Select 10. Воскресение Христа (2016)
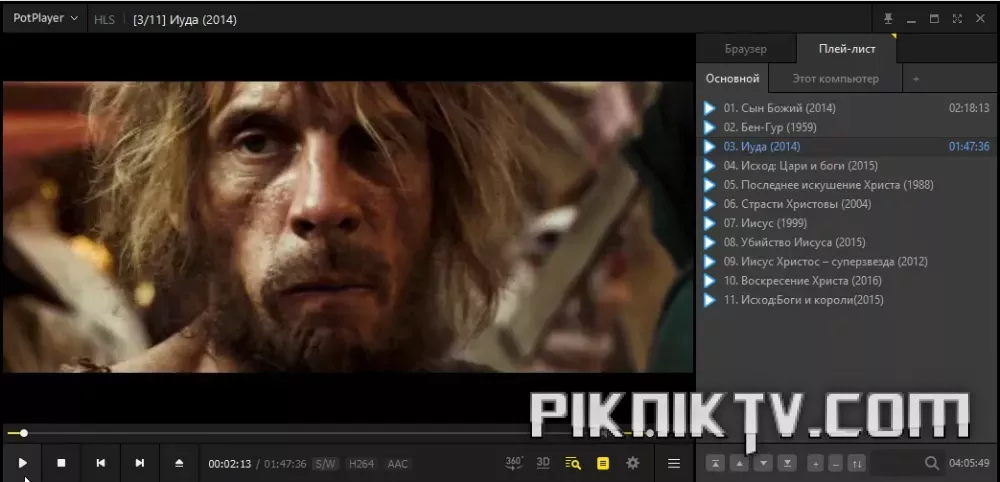1000x482 pixels. (x=848, y=281)
